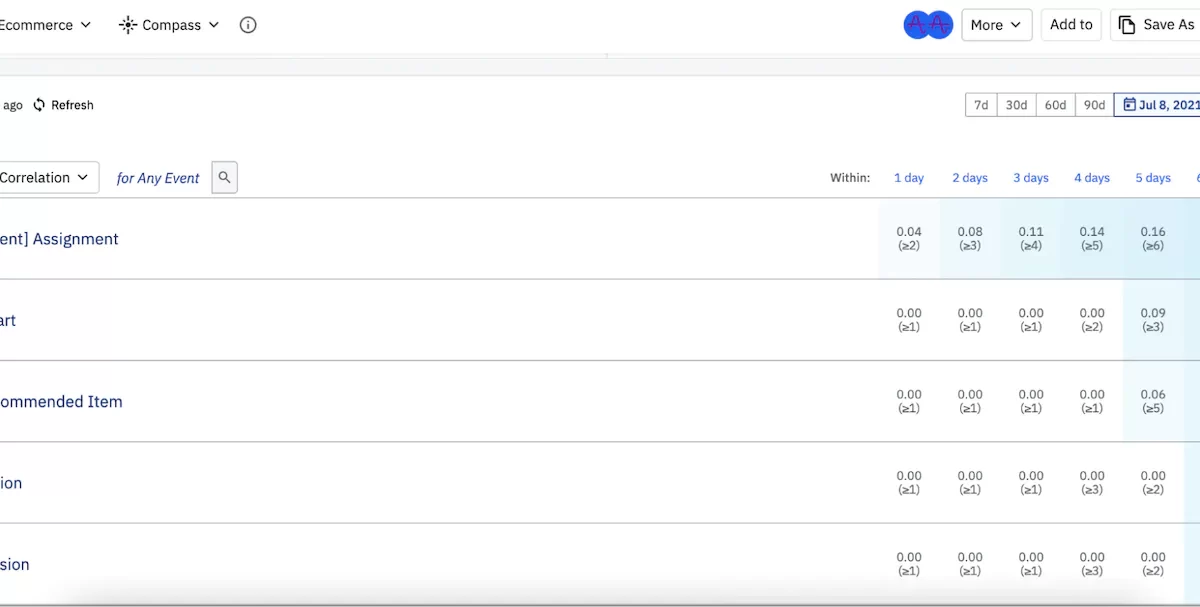Viewport: 1200px width, 607px height.
Task: Click the Refresh icon
Action: click(39, 105)
